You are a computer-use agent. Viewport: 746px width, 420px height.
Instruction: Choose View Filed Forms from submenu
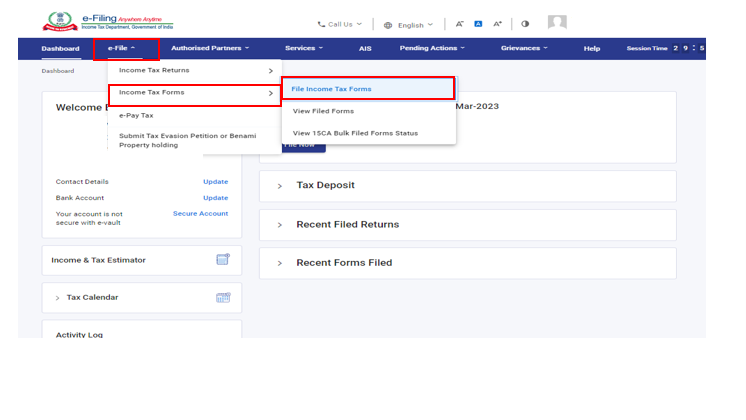click(323, 111)
